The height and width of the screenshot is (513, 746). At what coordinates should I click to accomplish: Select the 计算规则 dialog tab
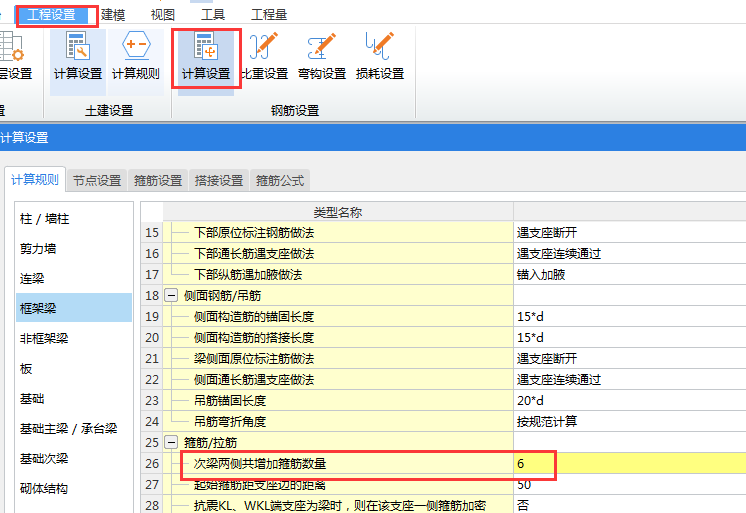[35, 180]
